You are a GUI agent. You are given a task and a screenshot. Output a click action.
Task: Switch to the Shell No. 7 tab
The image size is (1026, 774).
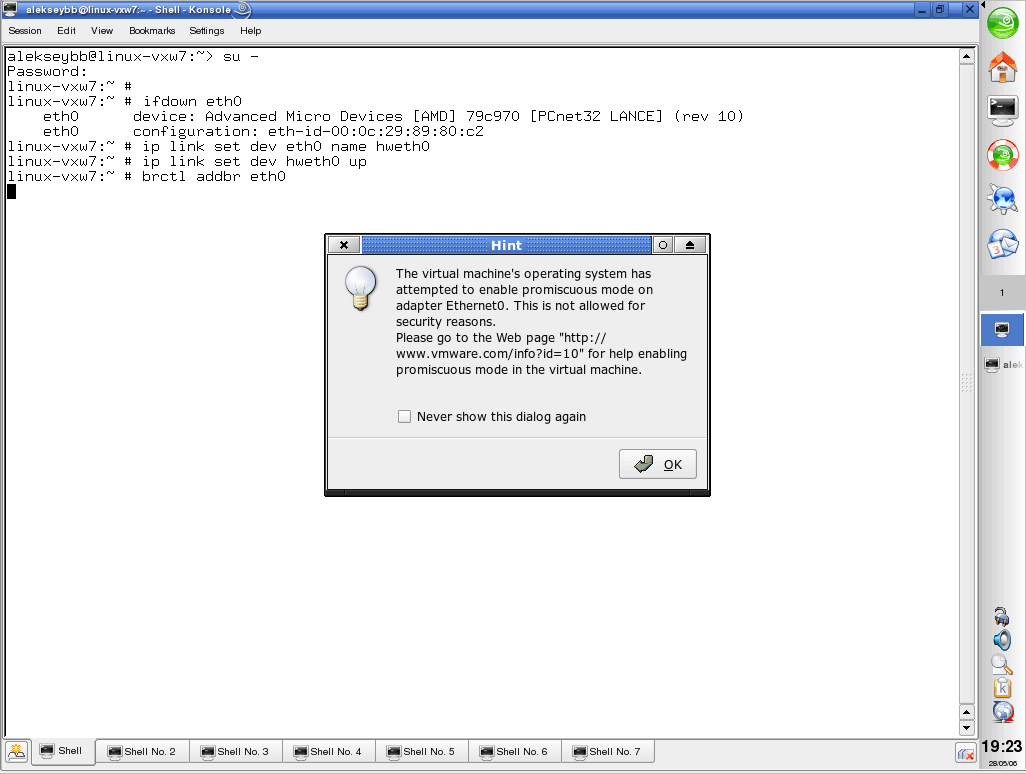coord(607,751)
